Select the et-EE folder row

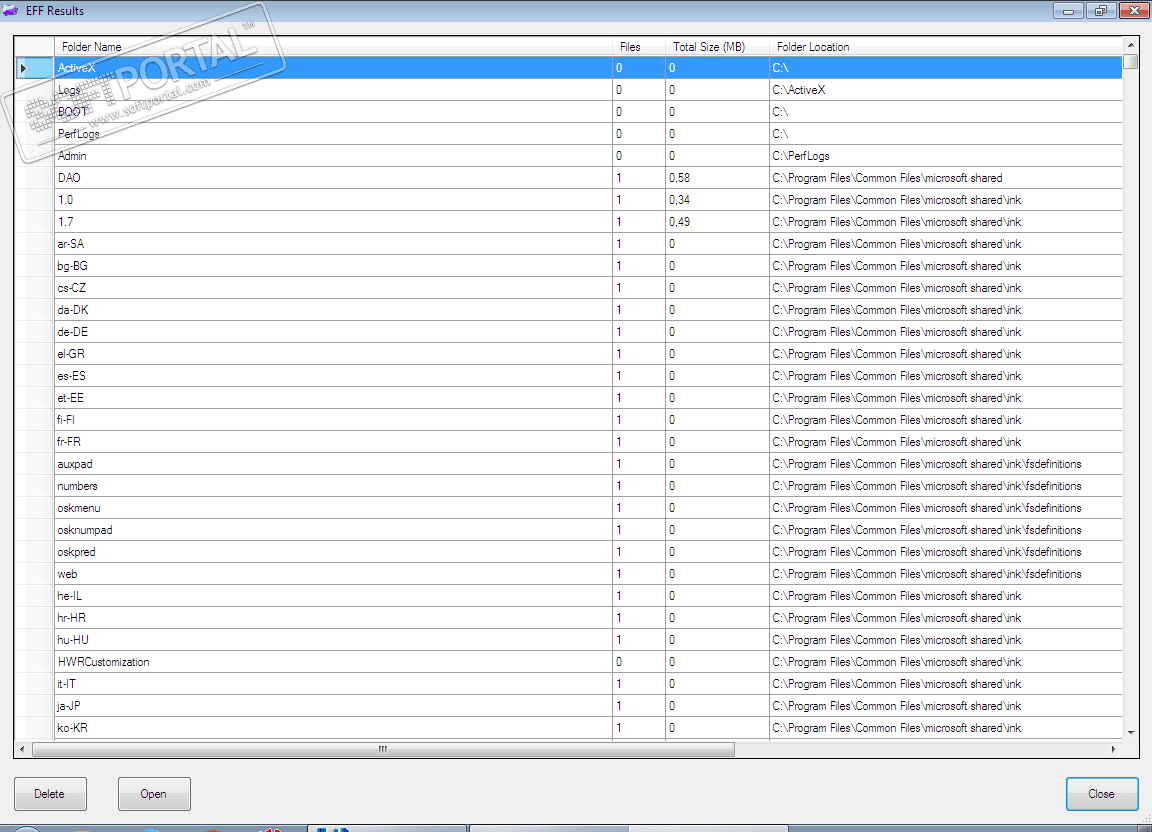[x=569, y=398]
